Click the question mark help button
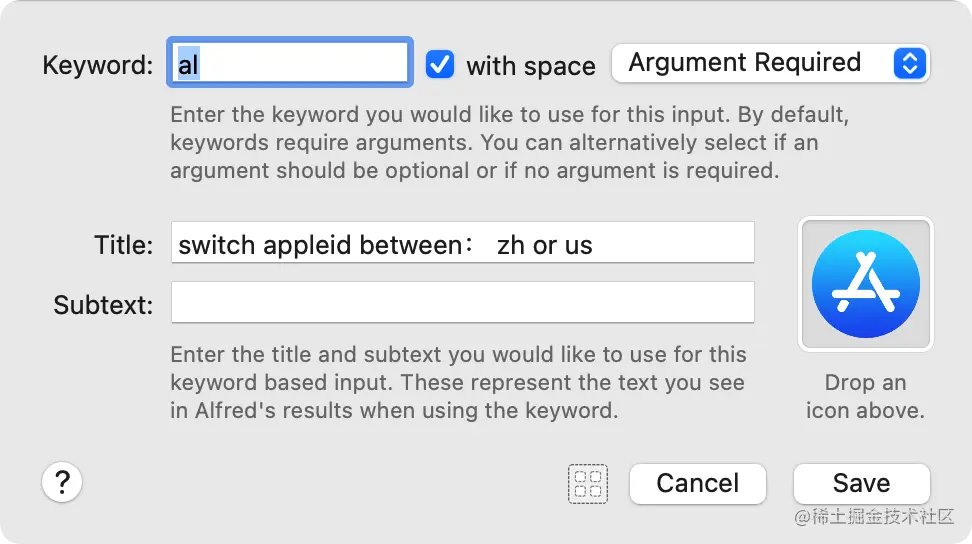Viewport: 972px width, 544px height. point(62,483)
